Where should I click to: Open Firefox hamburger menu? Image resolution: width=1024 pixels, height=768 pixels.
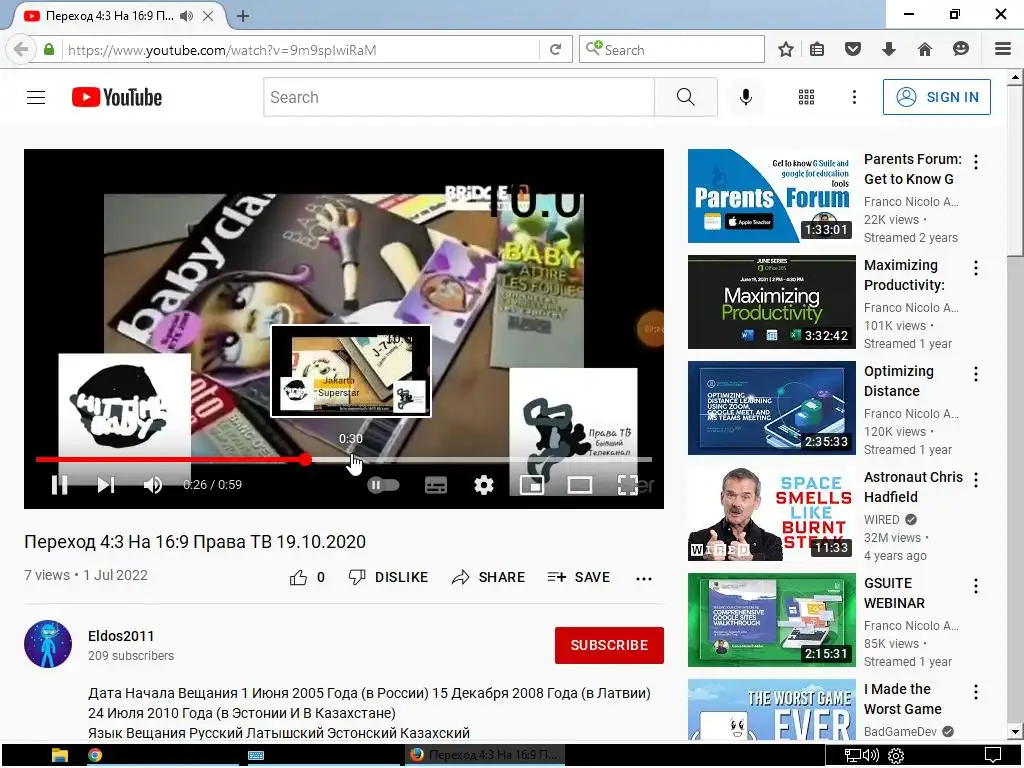coord(1003,49)
